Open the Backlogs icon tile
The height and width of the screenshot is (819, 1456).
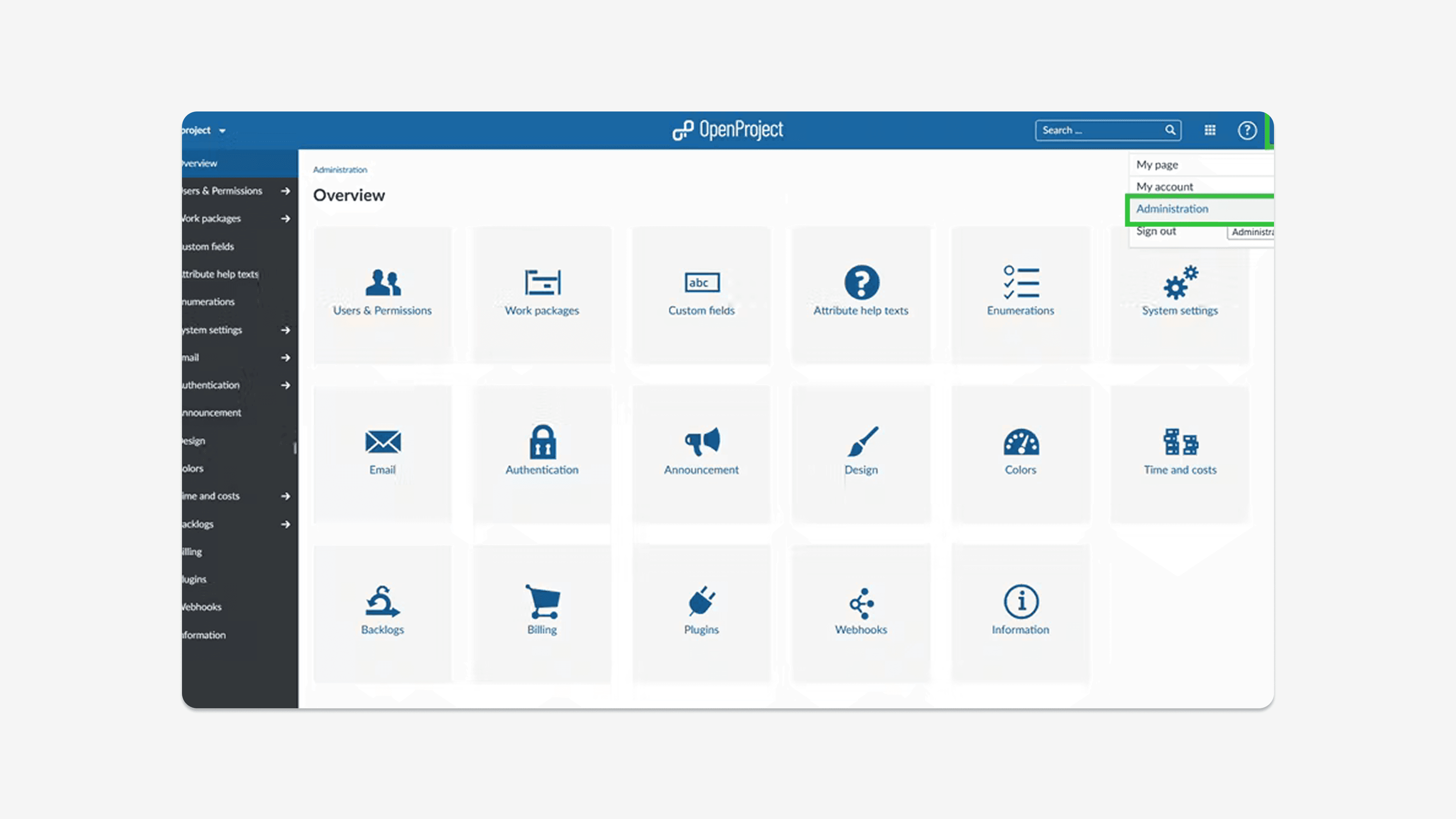(x=383, y=601)
